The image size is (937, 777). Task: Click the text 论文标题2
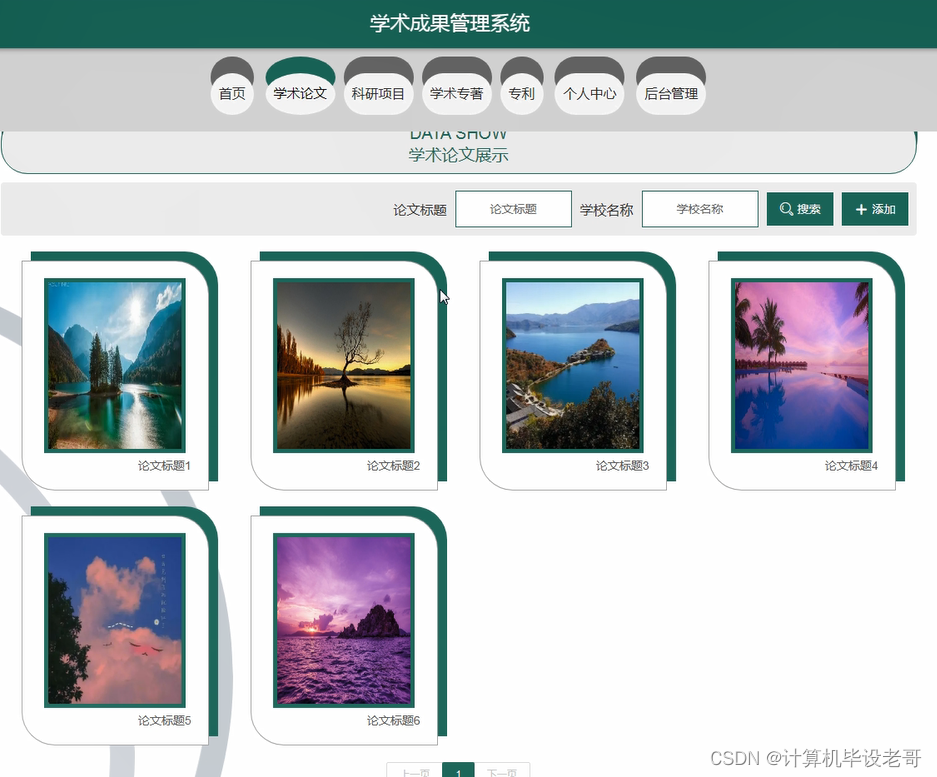393,466
